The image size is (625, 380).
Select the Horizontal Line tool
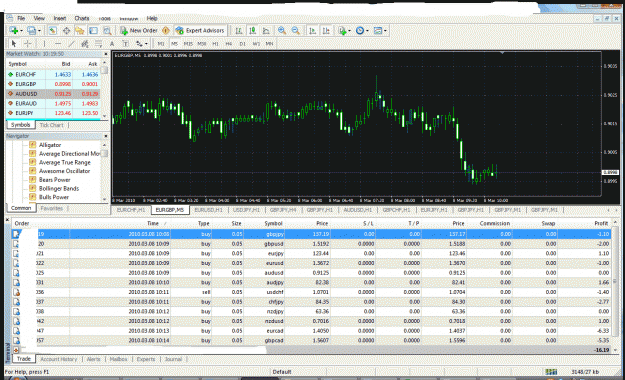tap(58, 43)
